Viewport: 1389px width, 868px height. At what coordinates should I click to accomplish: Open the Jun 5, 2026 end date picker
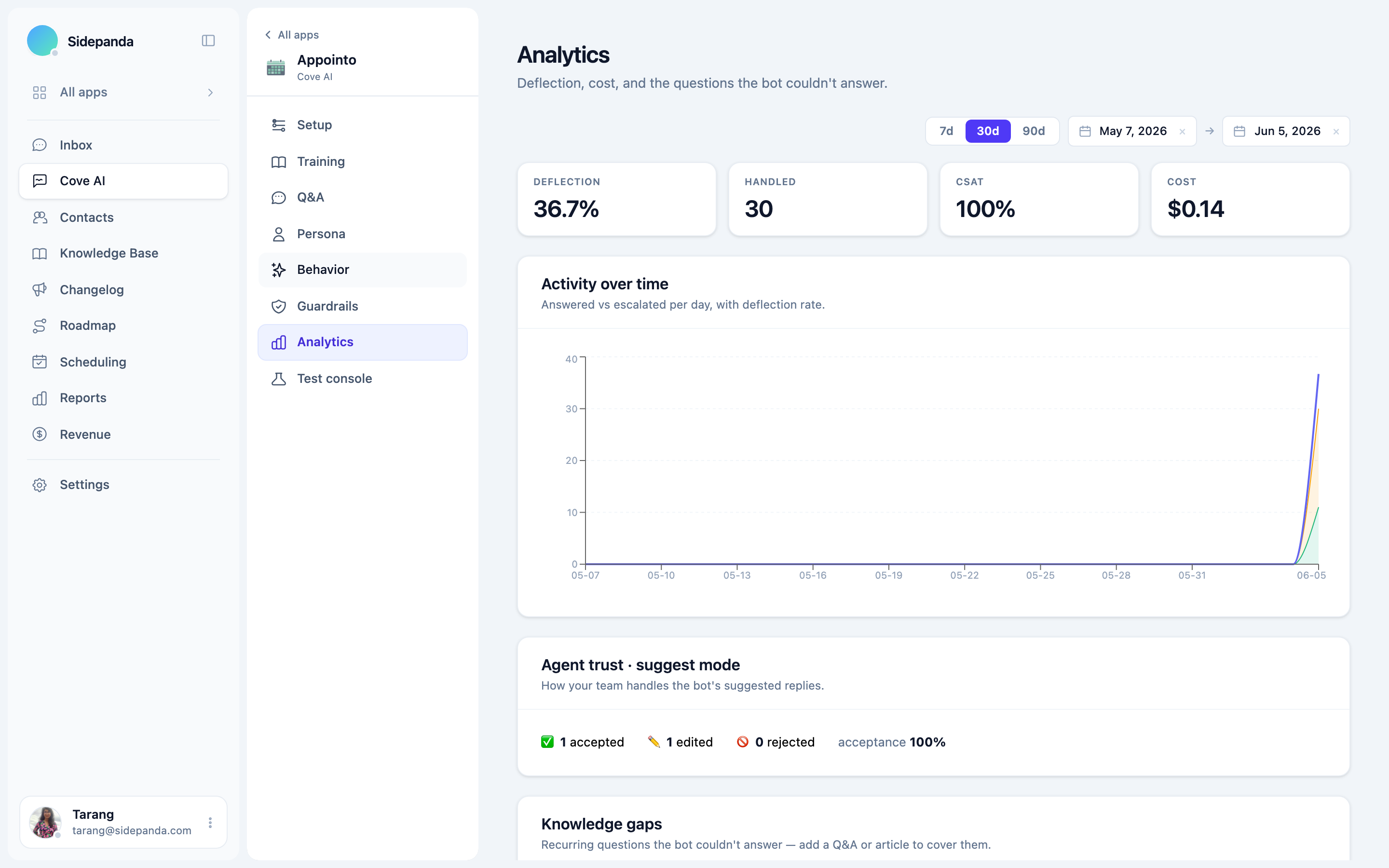(x=1286, y=131)
